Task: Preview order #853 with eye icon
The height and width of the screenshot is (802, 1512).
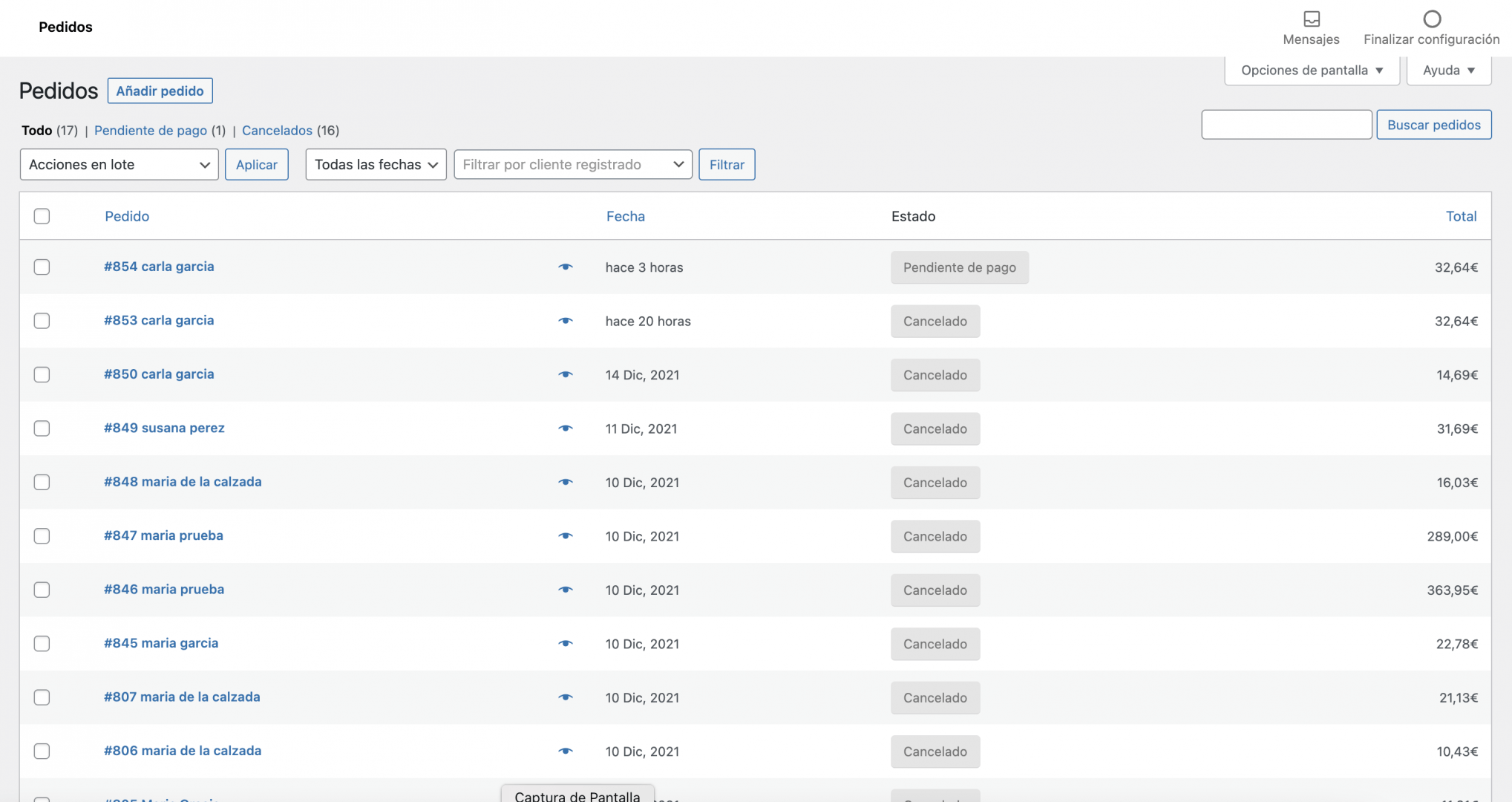Action: click(x=566, y=321)
